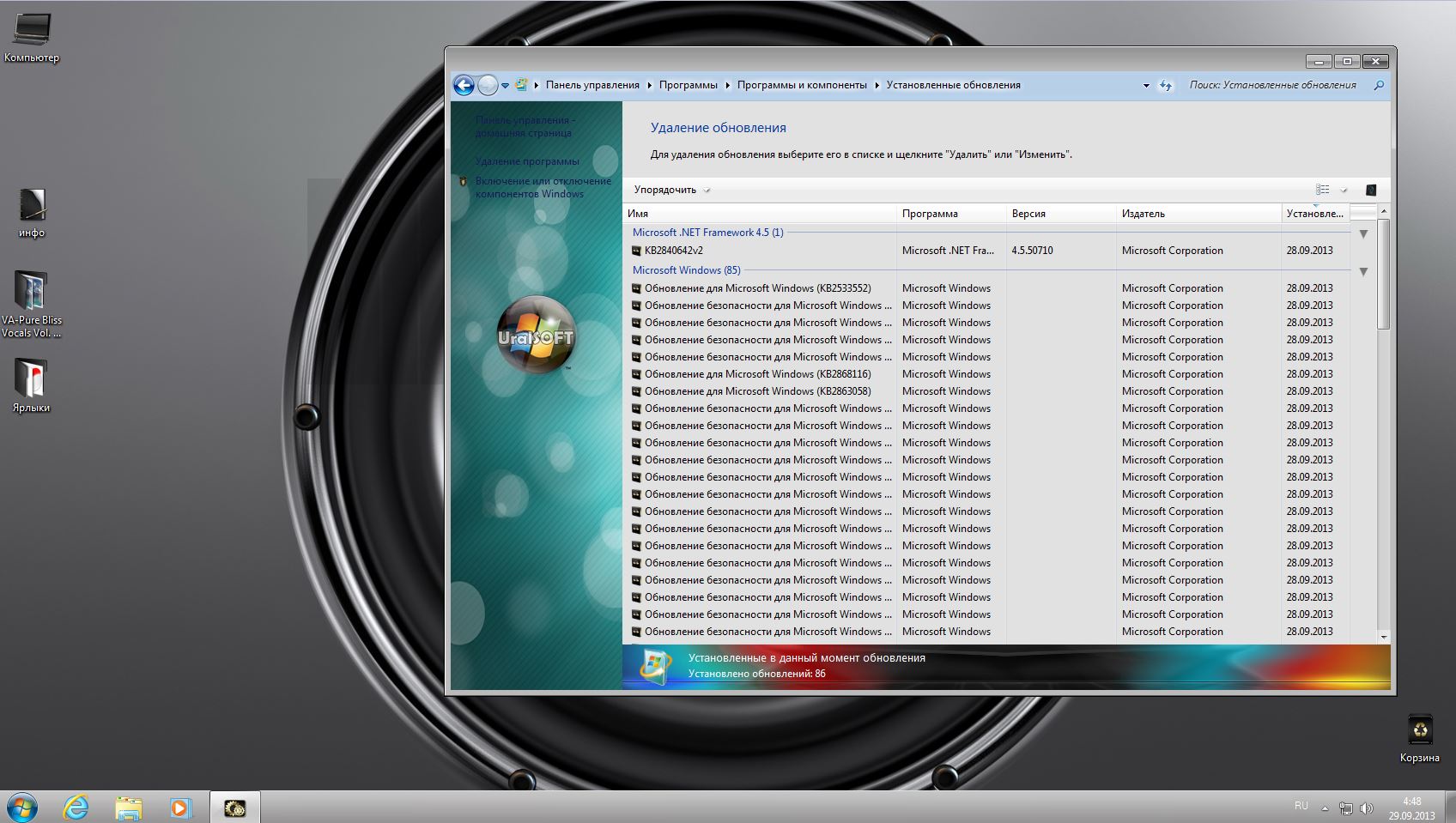
Task: Select the Microsoft Windows (85) group header
Action: (x=686, y=270)
